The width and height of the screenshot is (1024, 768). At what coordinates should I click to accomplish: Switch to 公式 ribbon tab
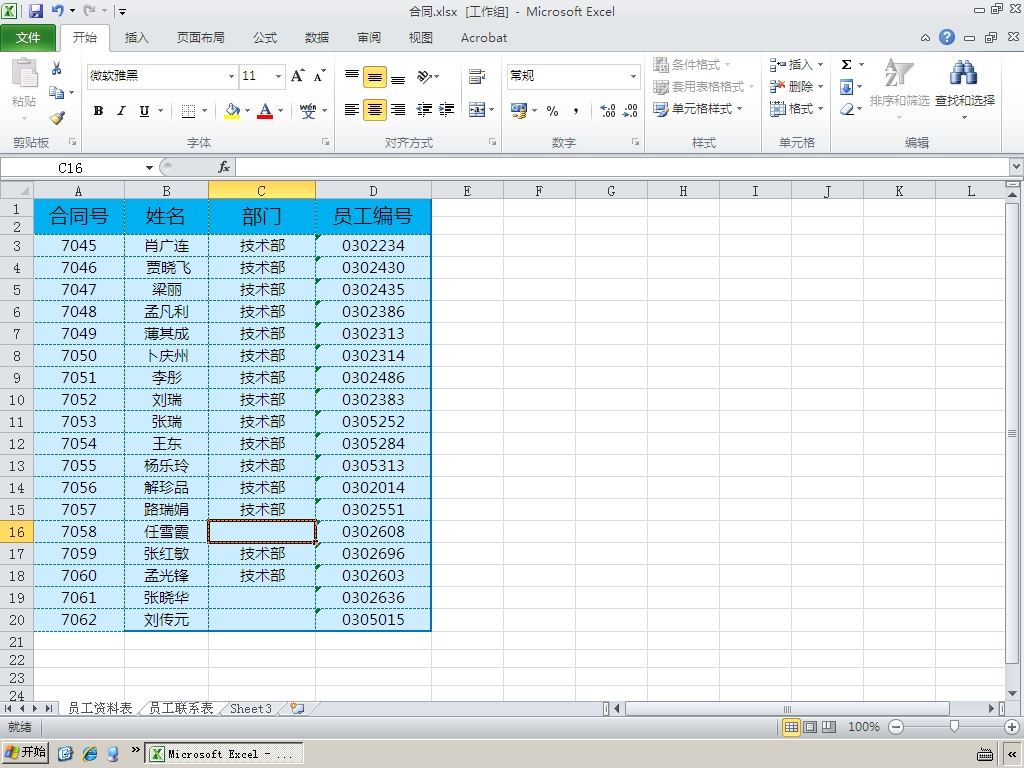264,38
